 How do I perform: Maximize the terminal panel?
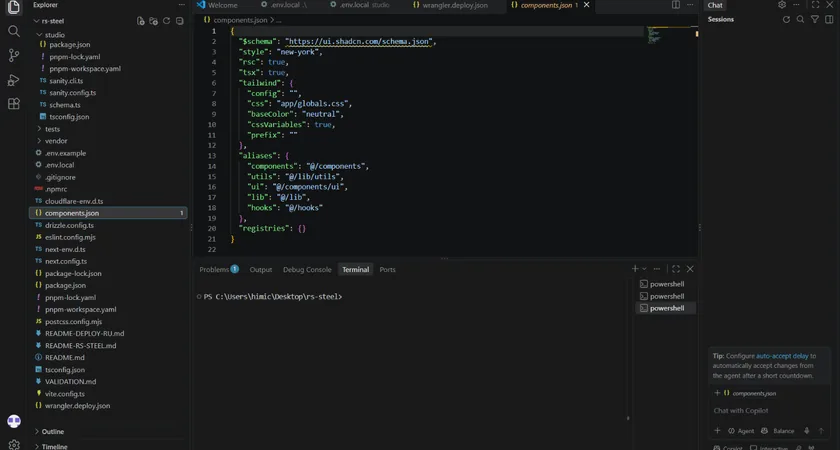click(676, 269)
